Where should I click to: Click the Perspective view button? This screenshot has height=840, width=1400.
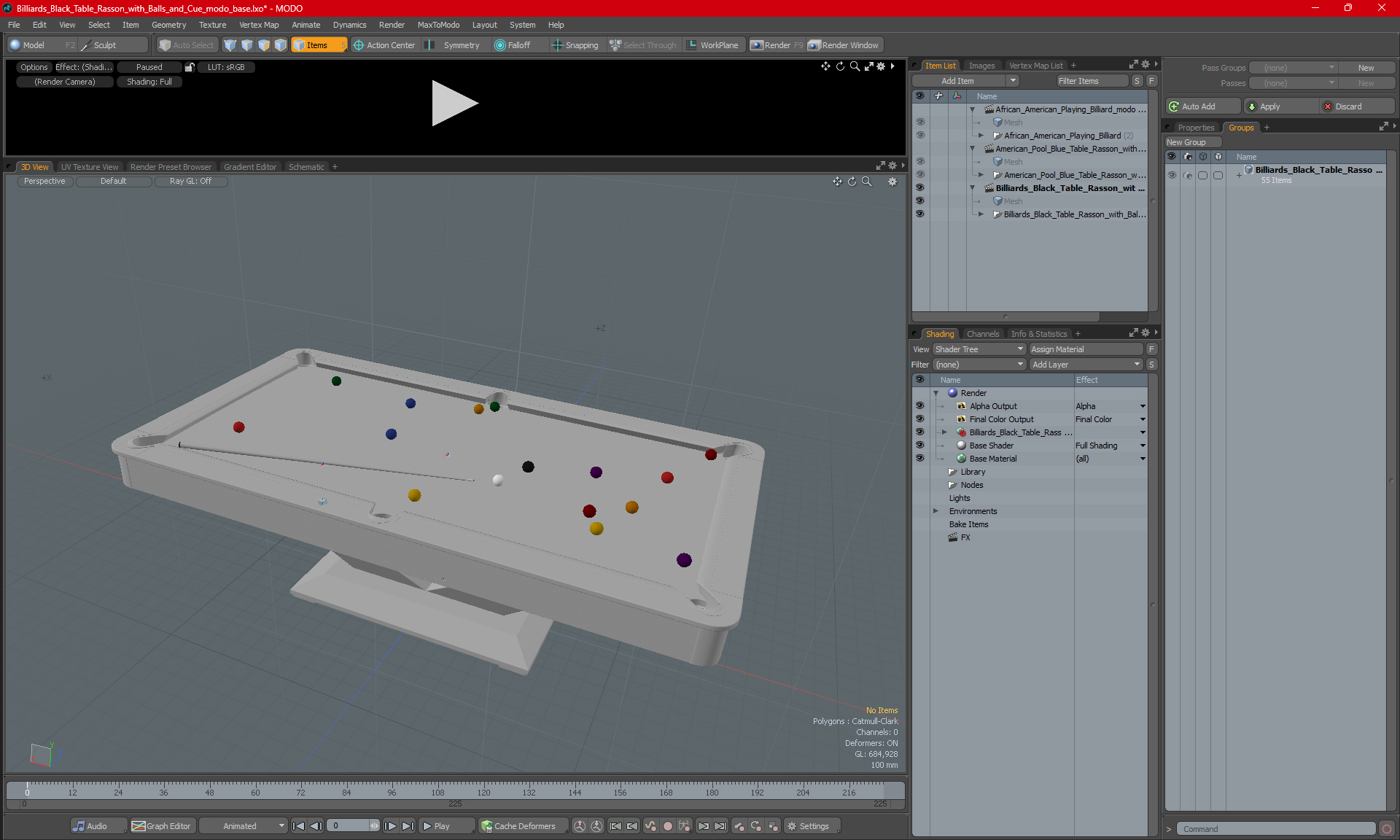(x=44, y=182)
